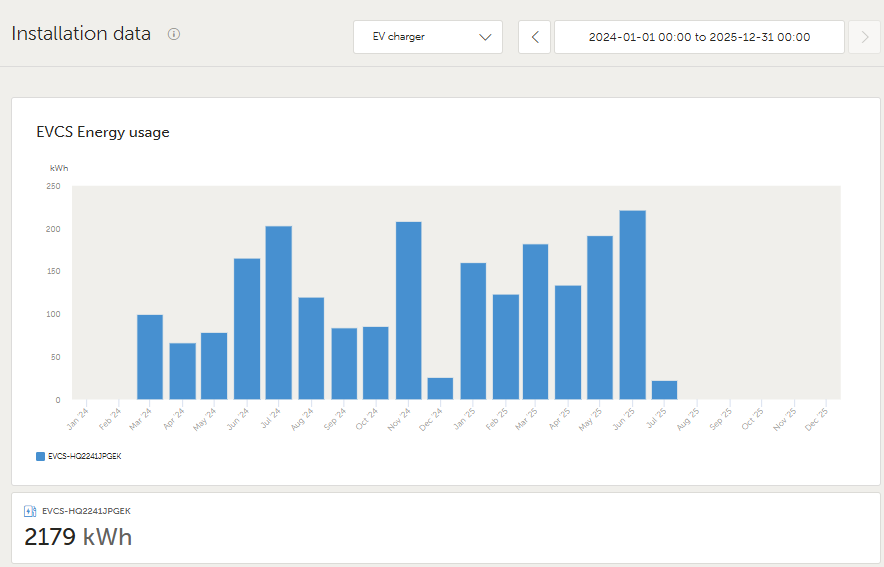884x567 pixels.
Task: Select the short Jul '25 bar
Action: (665, 390)
